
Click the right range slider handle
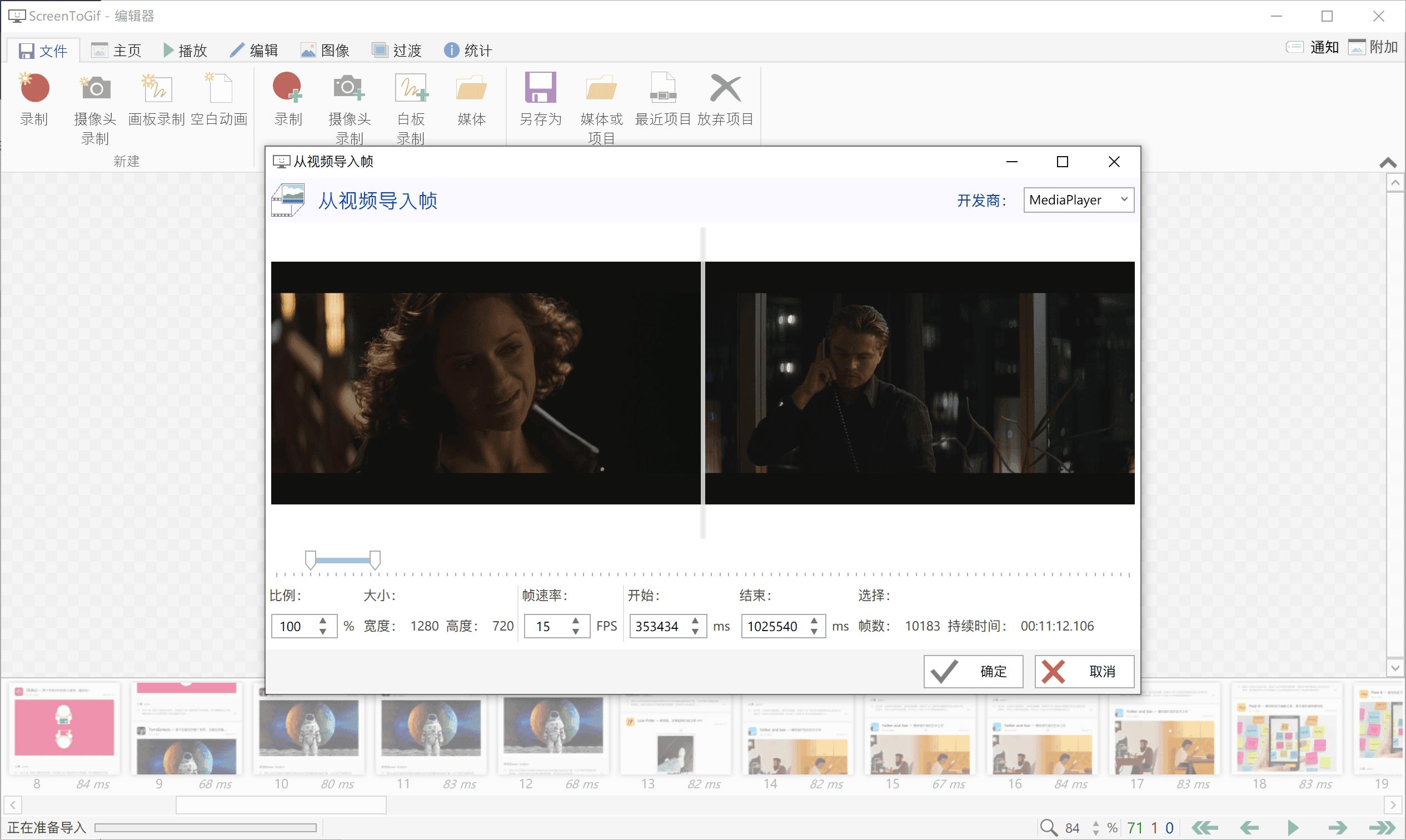[x=375, y=560]
